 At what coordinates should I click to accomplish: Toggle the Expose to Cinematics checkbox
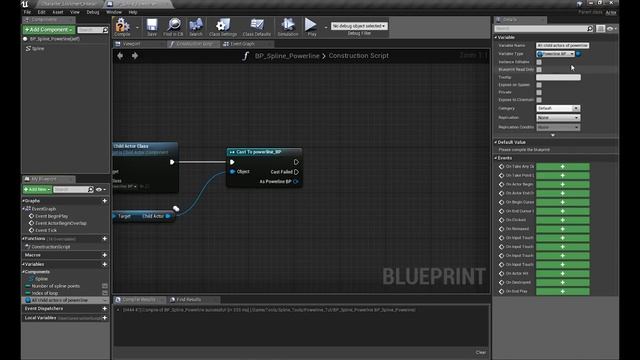(x=539, y=100)
